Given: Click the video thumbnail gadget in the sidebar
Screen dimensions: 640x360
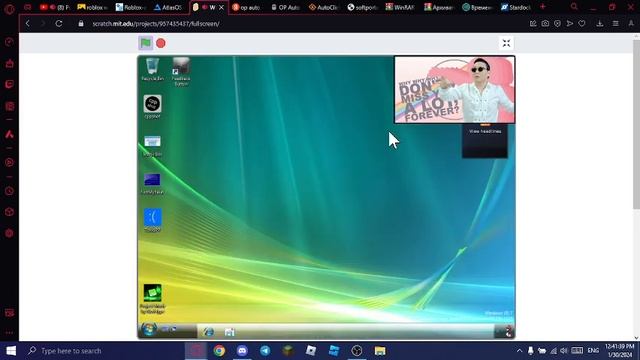Looking at the screenshot, I should click(454, 90).
